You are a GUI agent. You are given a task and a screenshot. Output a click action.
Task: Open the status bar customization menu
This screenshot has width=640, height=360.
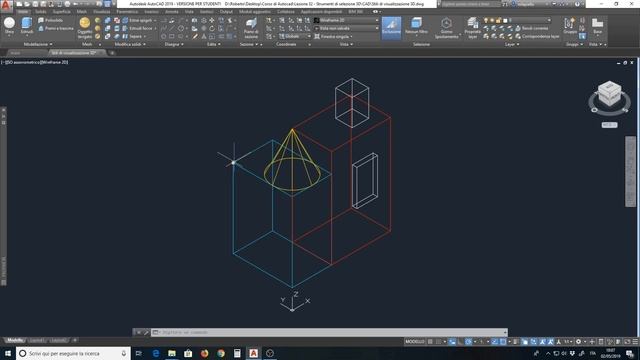tap(635, 342)
